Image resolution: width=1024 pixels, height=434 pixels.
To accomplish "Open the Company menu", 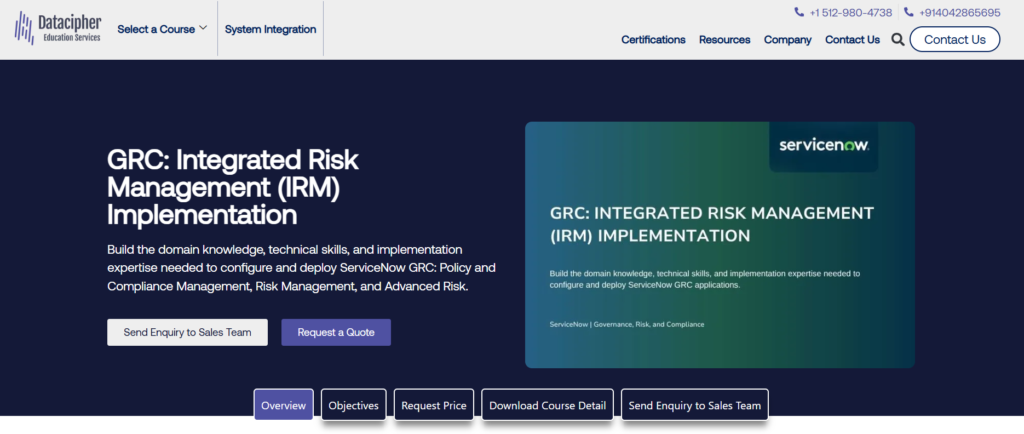I will [788, 40].
